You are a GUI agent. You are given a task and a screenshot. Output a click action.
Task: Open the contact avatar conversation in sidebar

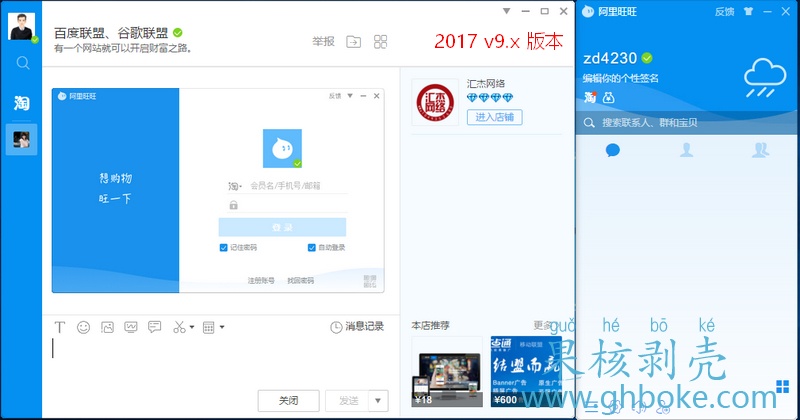21,139
